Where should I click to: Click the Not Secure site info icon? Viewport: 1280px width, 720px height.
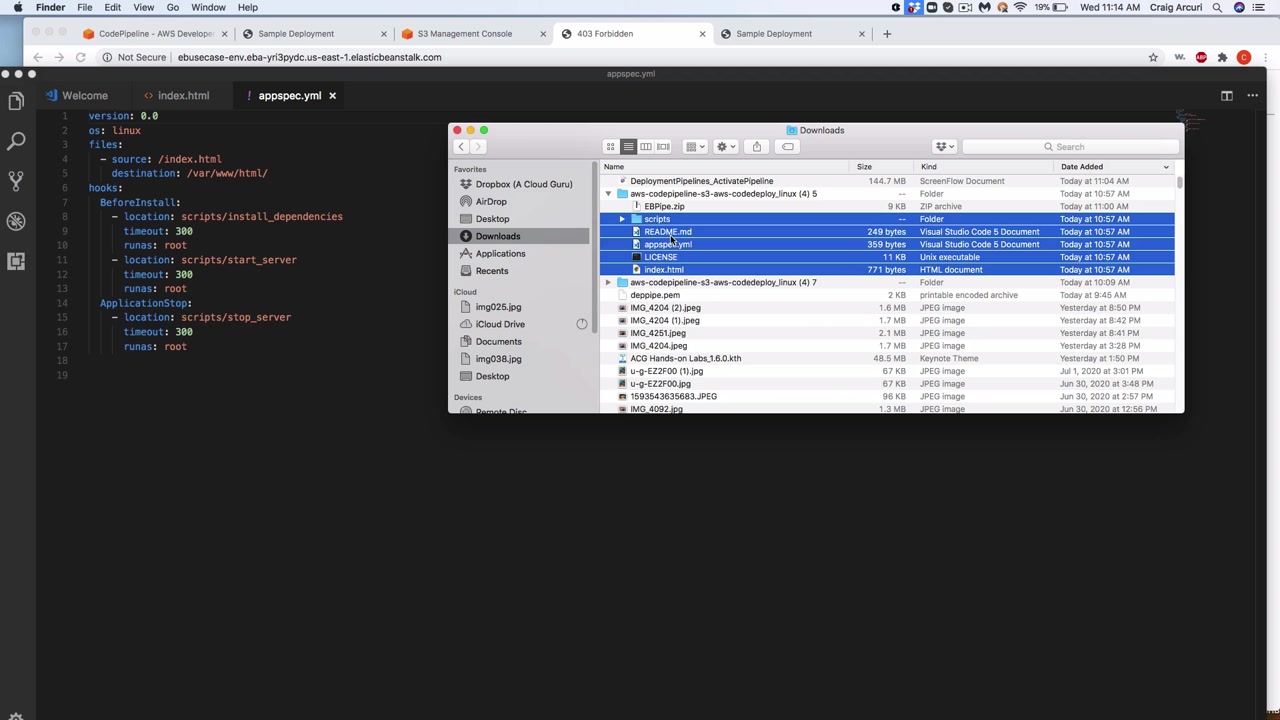[107, 57]
